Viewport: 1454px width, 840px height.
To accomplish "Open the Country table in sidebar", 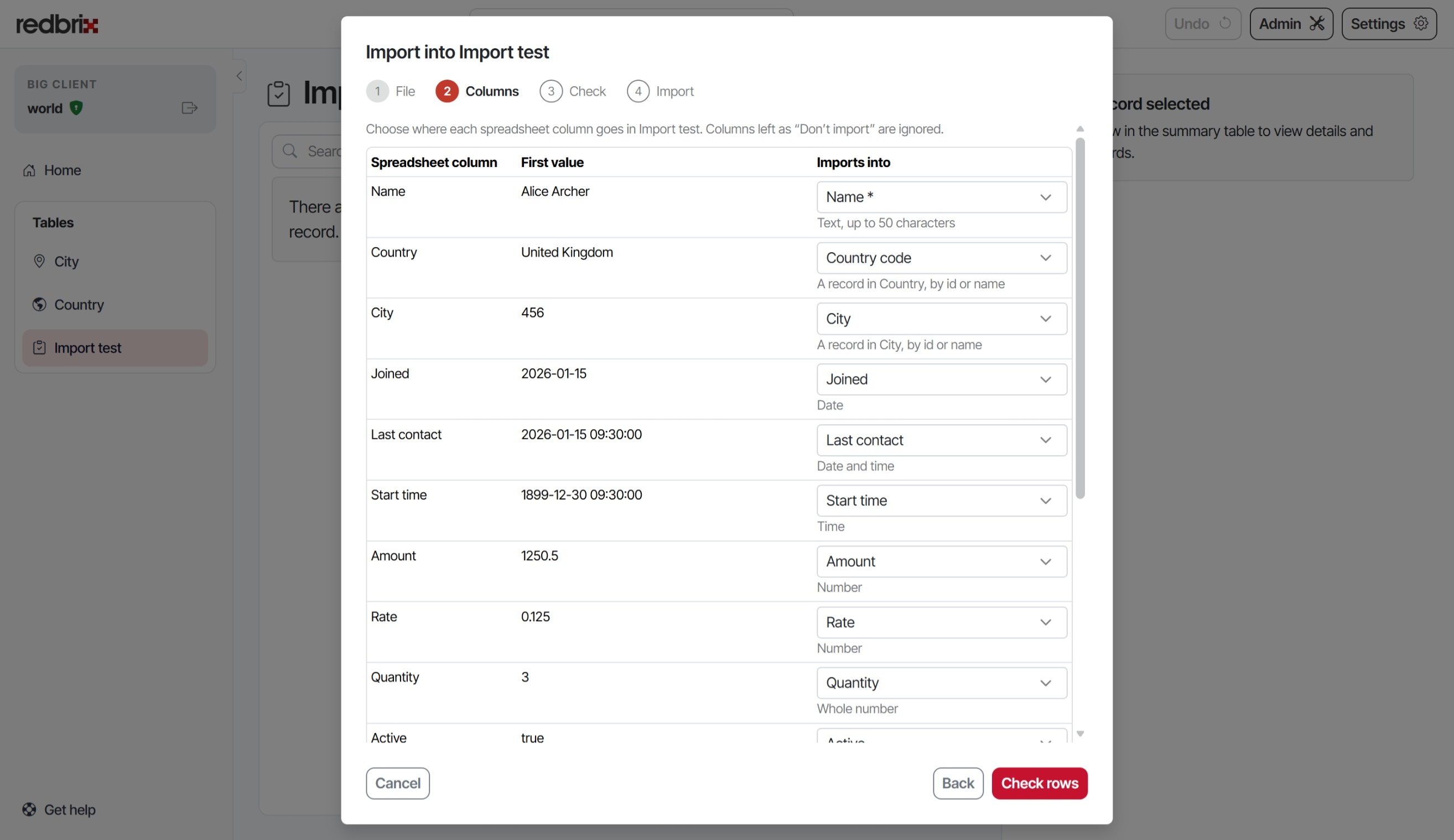I will (x=115, y=304).
